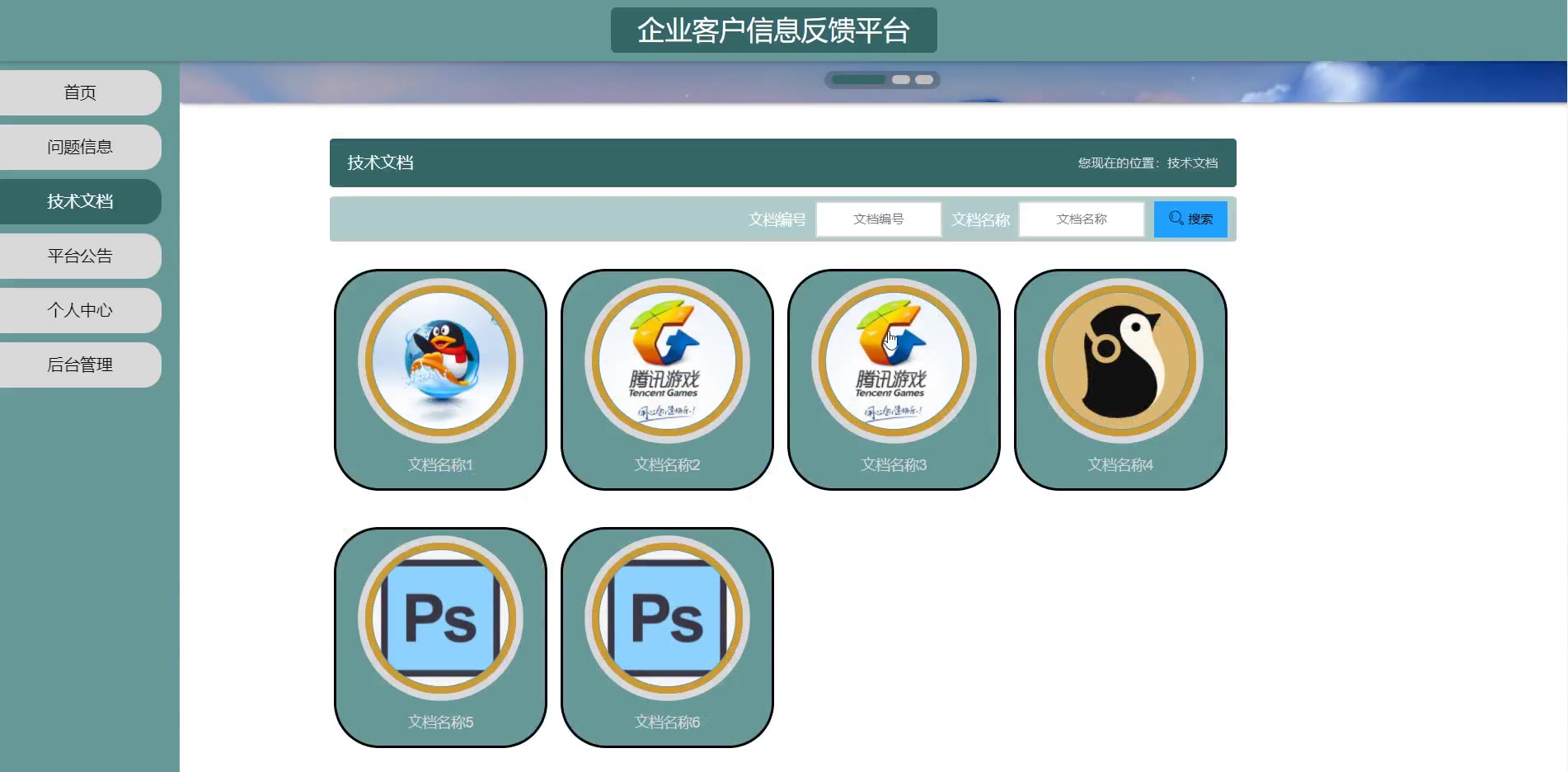Click the 文档名称5 caption

click(440, 723)
